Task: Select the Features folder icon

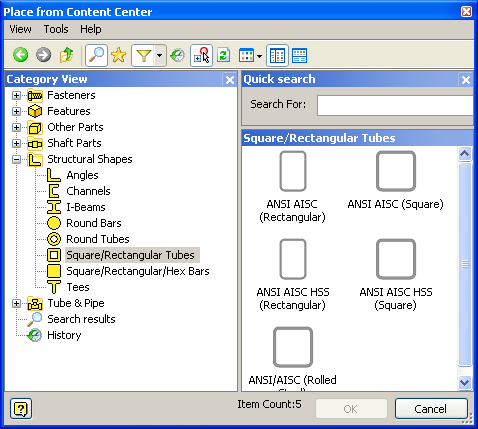Action: (35, 111)
